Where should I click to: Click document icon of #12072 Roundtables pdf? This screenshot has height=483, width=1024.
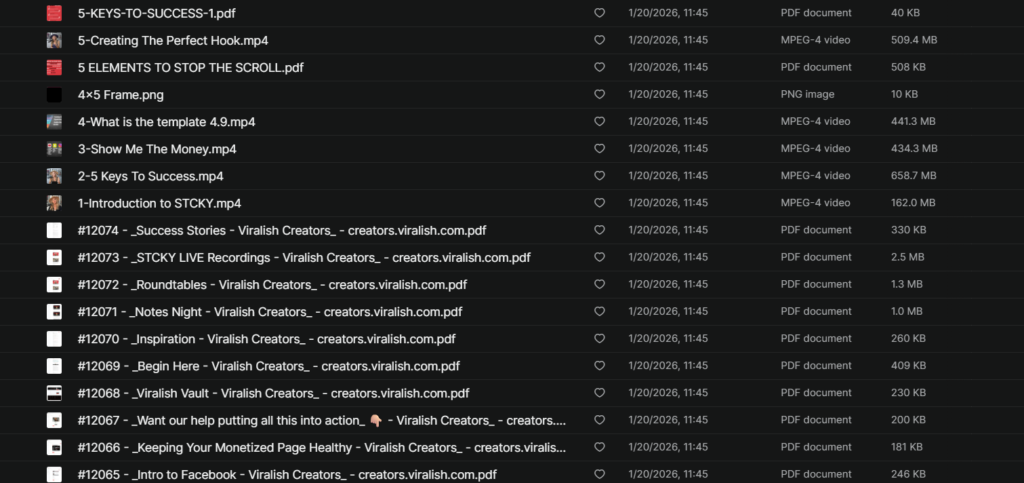click(54, 285)
